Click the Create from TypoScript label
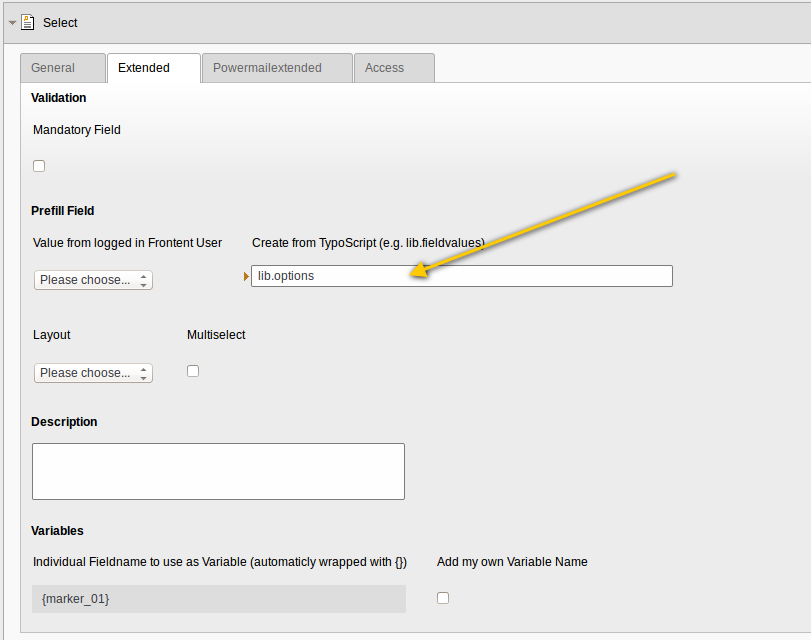The height and width of the screenshot is (640, 811). 368,243
